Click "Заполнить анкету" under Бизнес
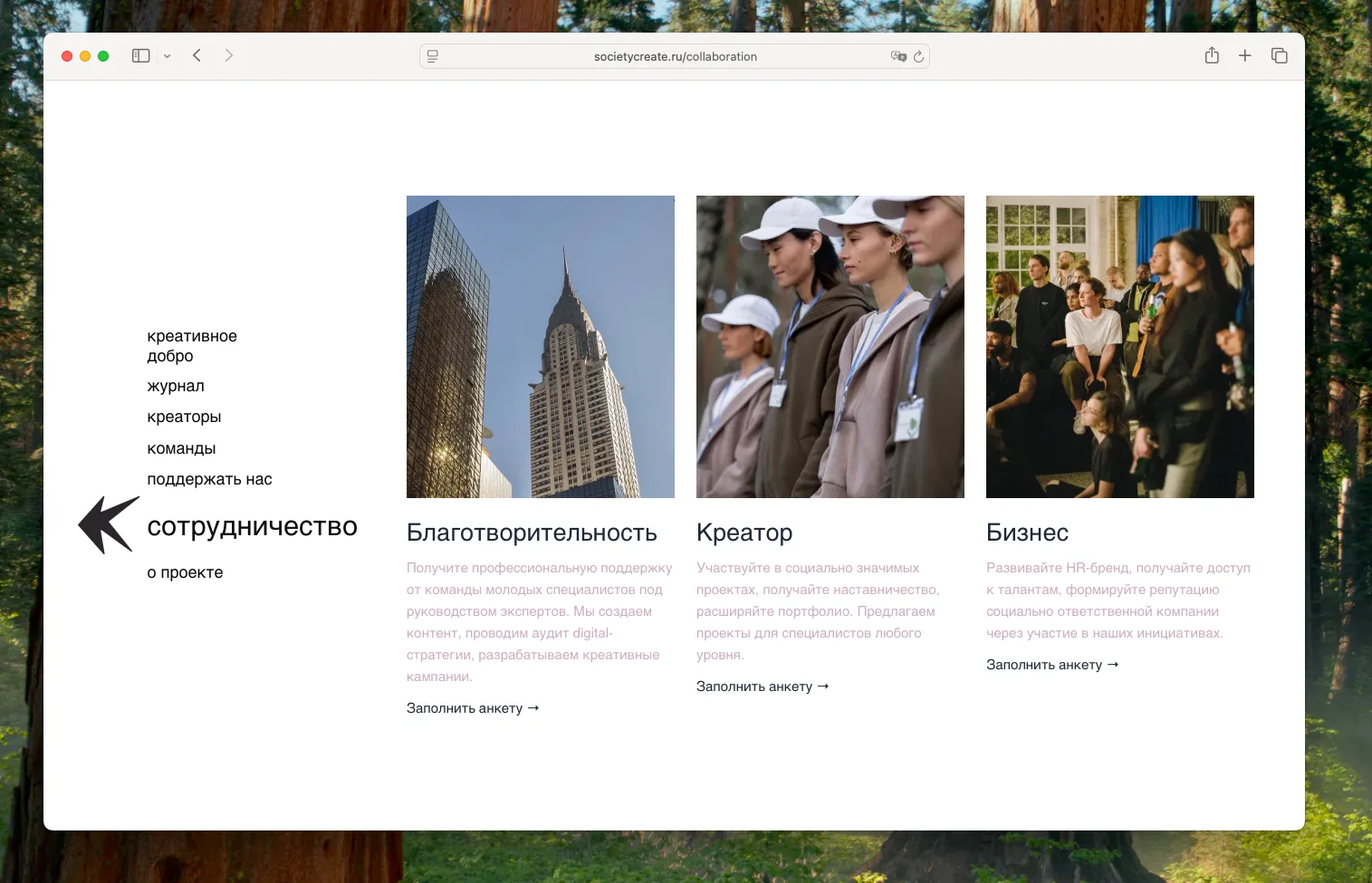Viewport: 1372px width, 883px height. tap(1052, 665)
